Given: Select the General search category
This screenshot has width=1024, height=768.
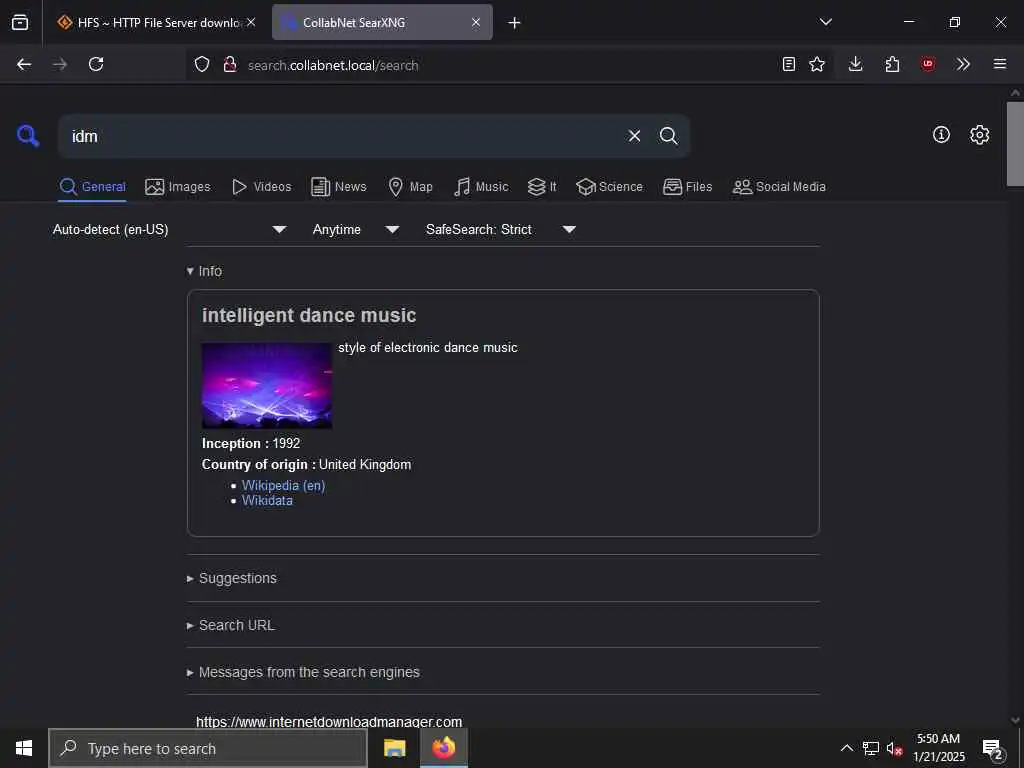Looking at the screenshot, I should point(92,187).
